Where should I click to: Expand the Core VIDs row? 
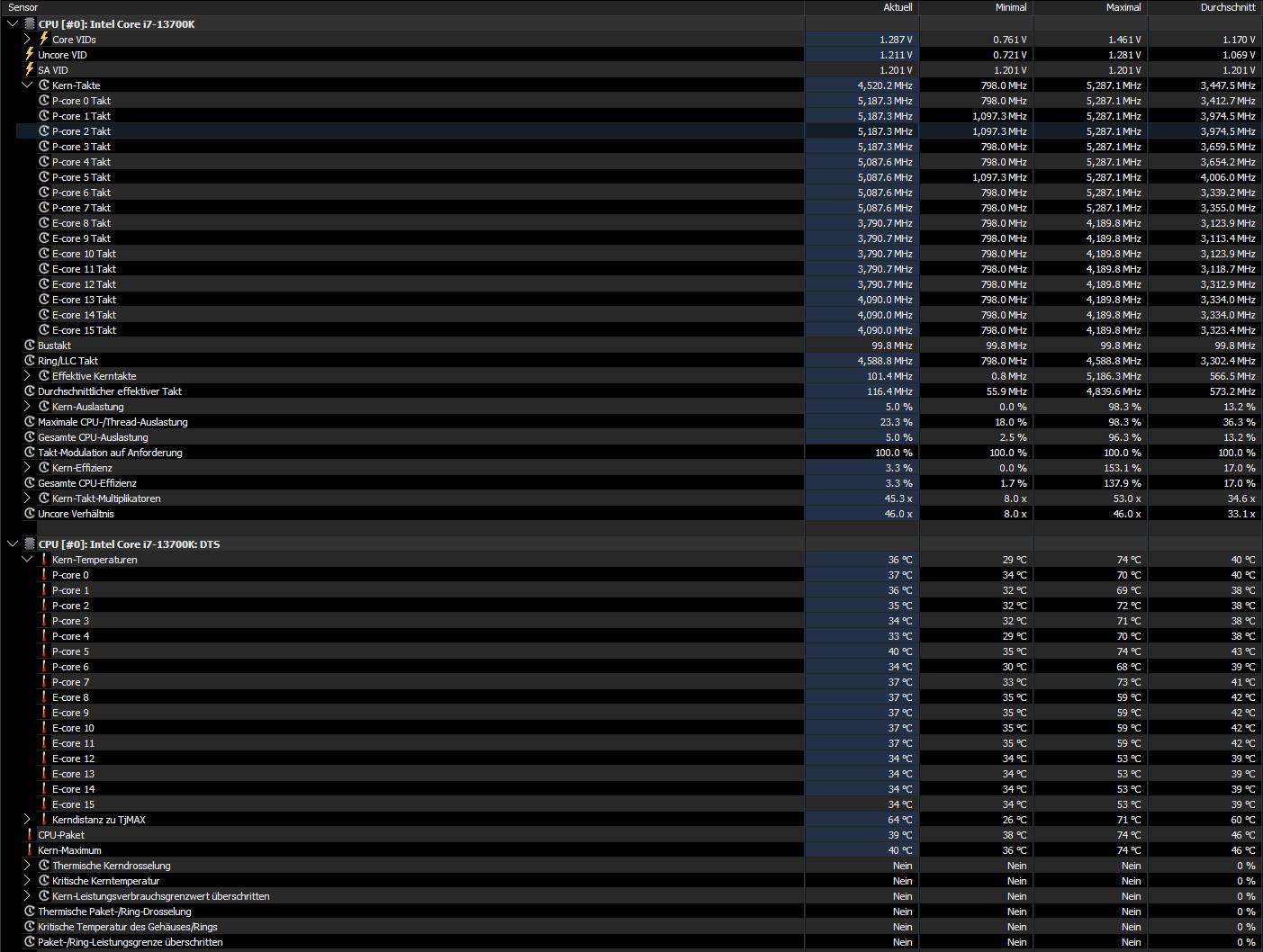[x=27, y=40]
